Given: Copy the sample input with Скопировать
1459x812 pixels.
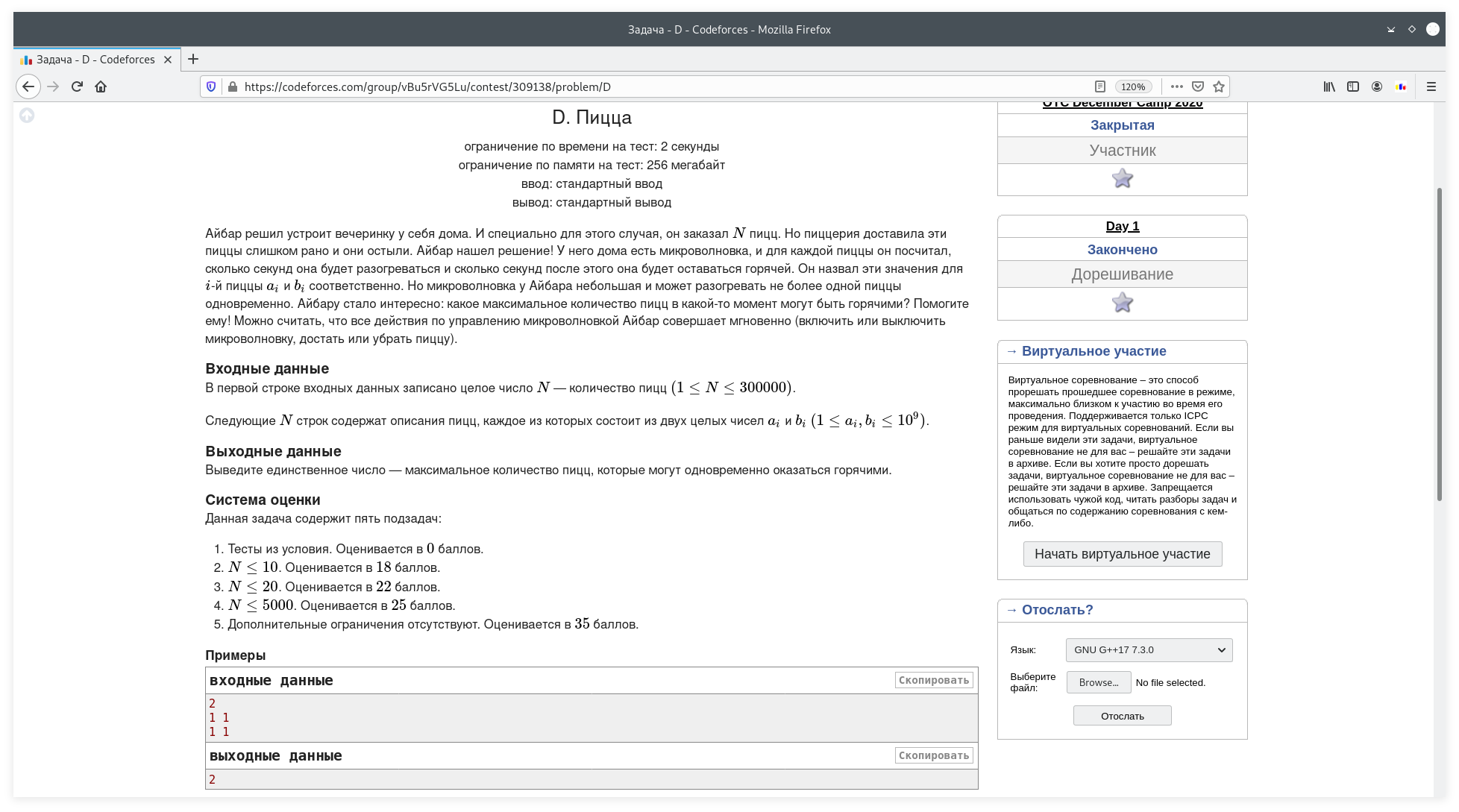Looking at the screenshot, I should click(933, 680).
